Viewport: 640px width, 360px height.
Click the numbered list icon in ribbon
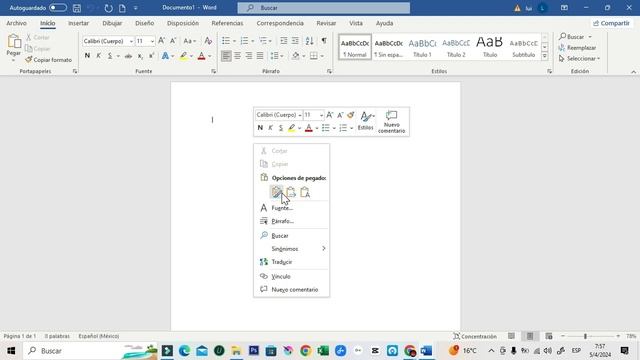[244, 41]
